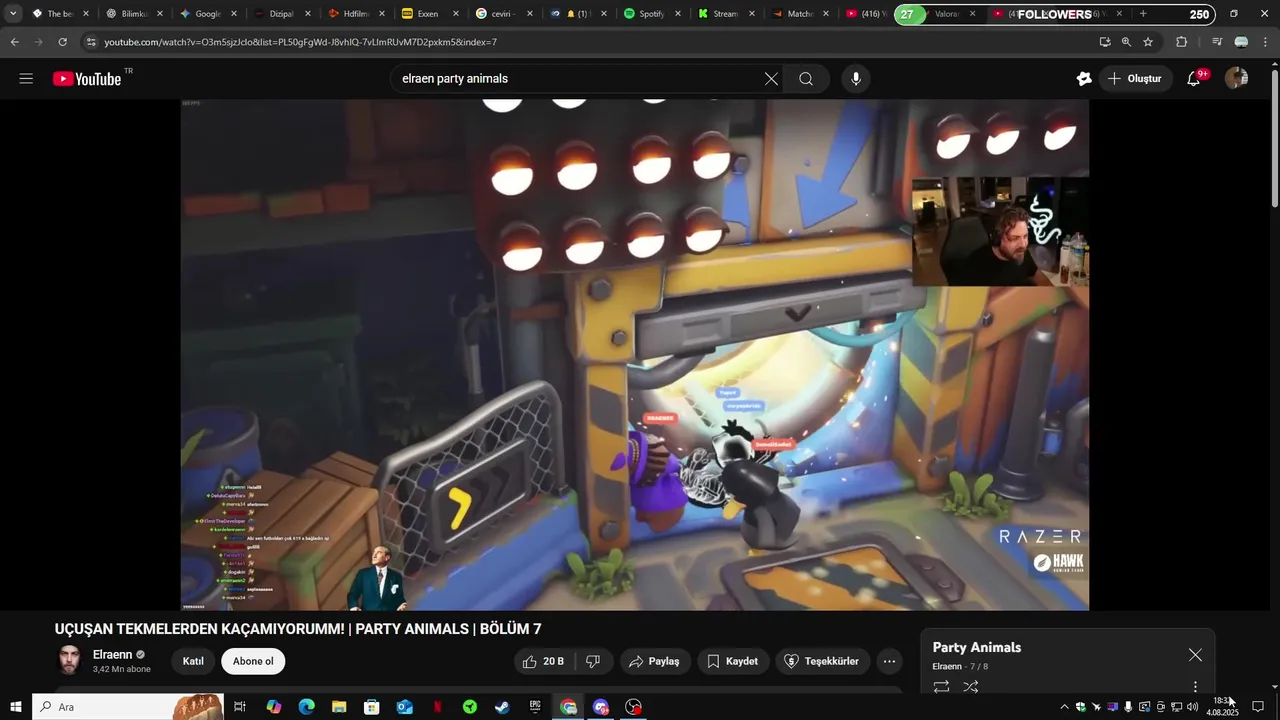Show hidden system tray icons chevron
Viewport: 1280px width, 720px height.
coord(1064,707)
